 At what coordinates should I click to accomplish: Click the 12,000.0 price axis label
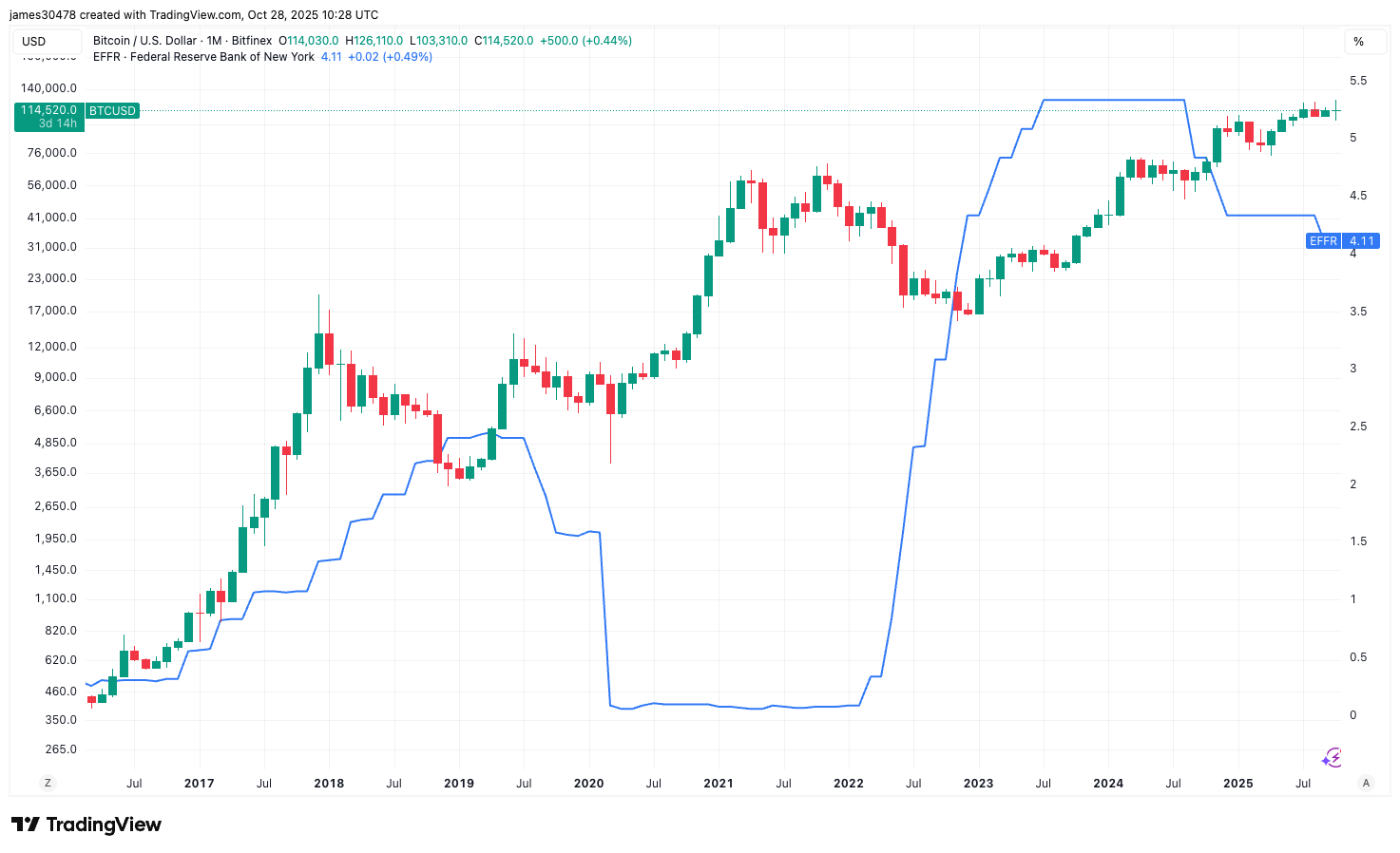pyautogui.click(x=51, y=347)
